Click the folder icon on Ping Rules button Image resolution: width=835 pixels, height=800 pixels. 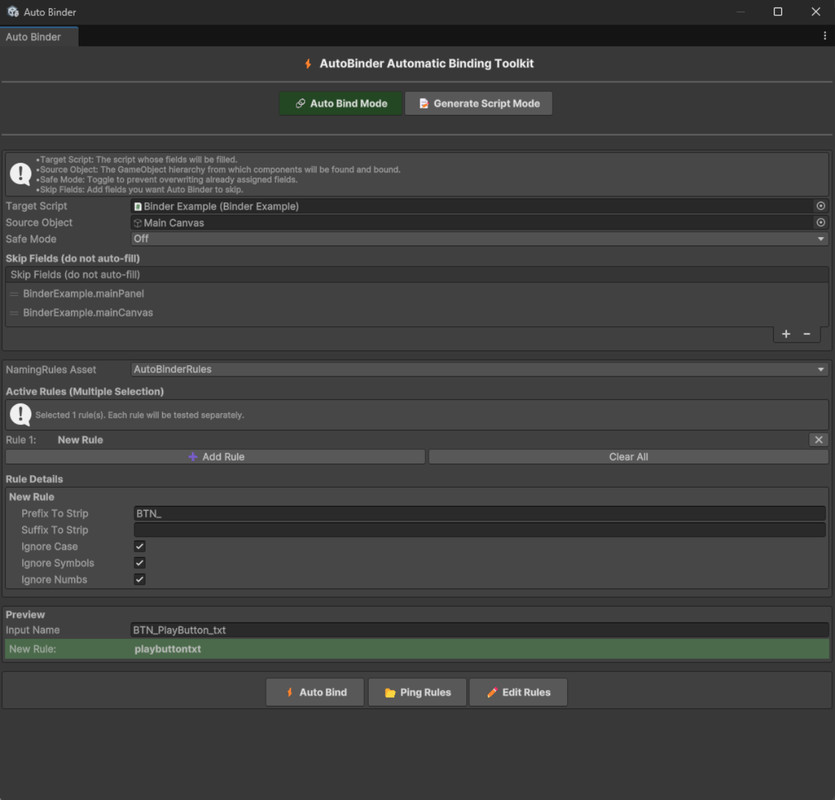pos(390,691)
